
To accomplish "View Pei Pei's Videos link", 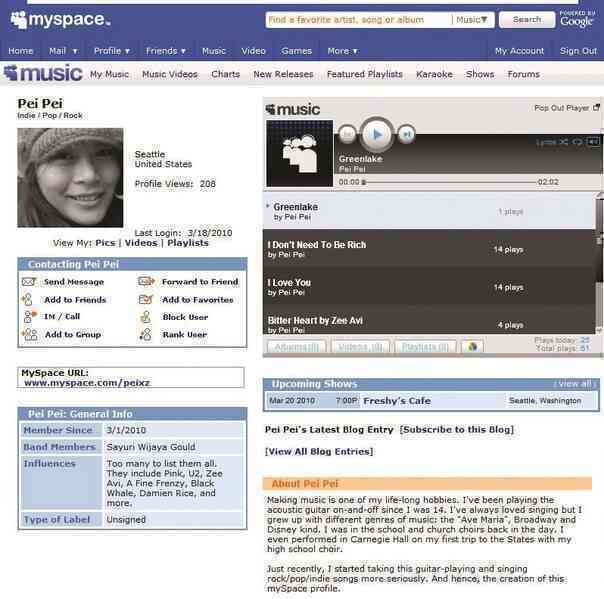I will pyautogui.click(x=141, y=243).
